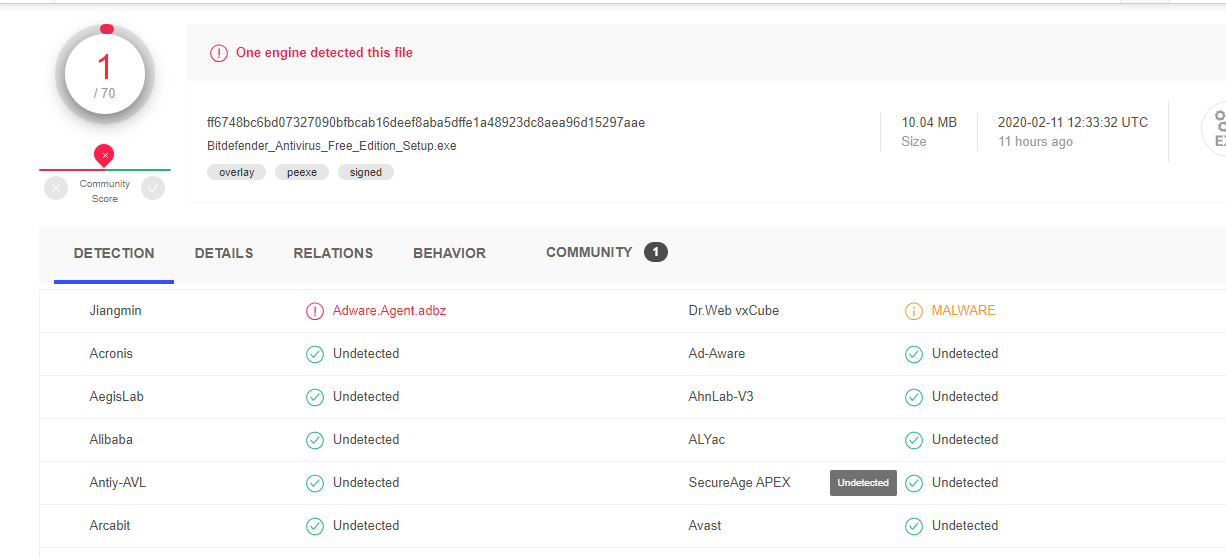Click the file name Bitdefender_Antivirus_Free_Edition_Setup.exe
1226x558 pixels.
pos(332,146)
